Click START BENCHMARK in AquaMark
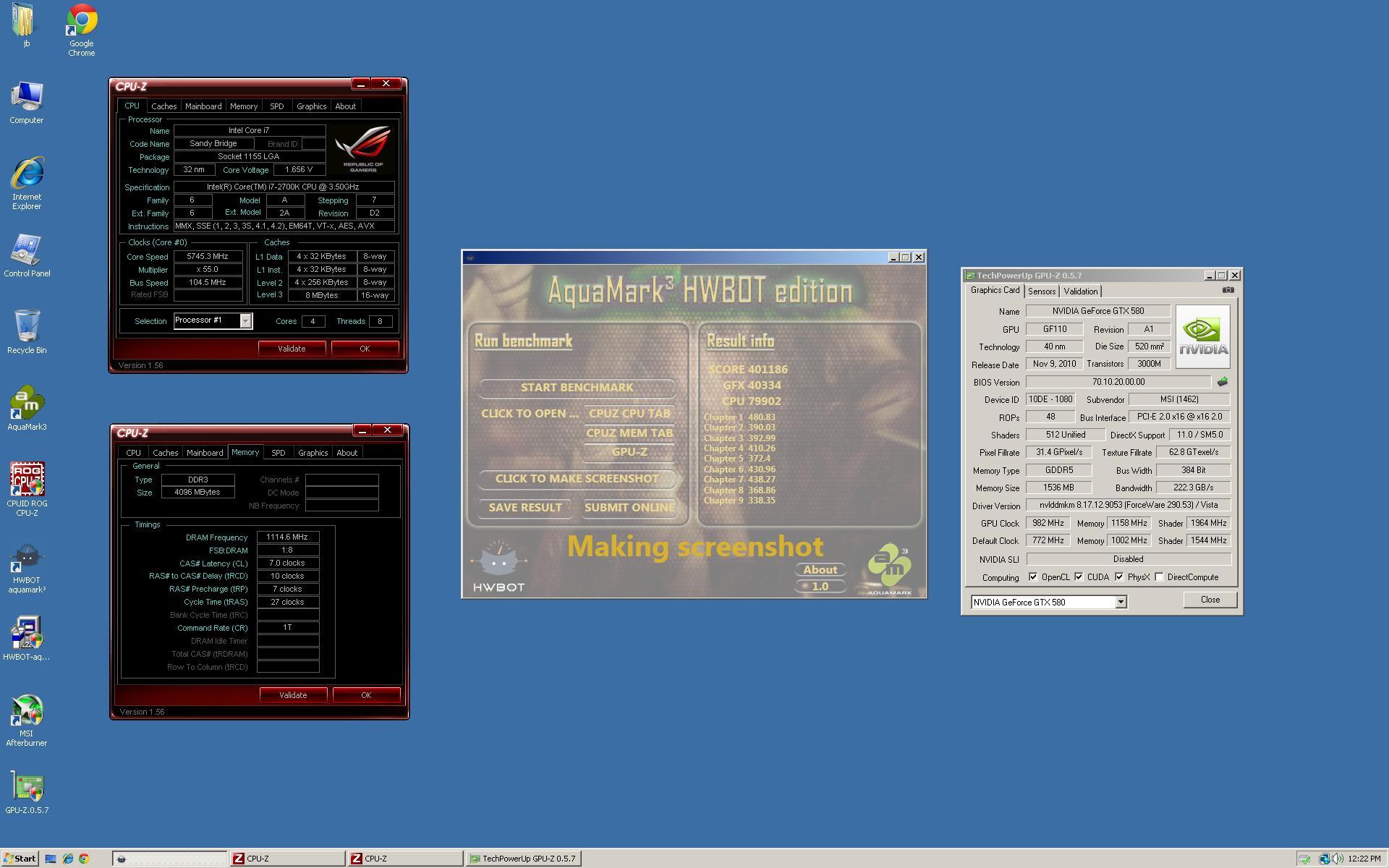 click(x=577, y=388)
